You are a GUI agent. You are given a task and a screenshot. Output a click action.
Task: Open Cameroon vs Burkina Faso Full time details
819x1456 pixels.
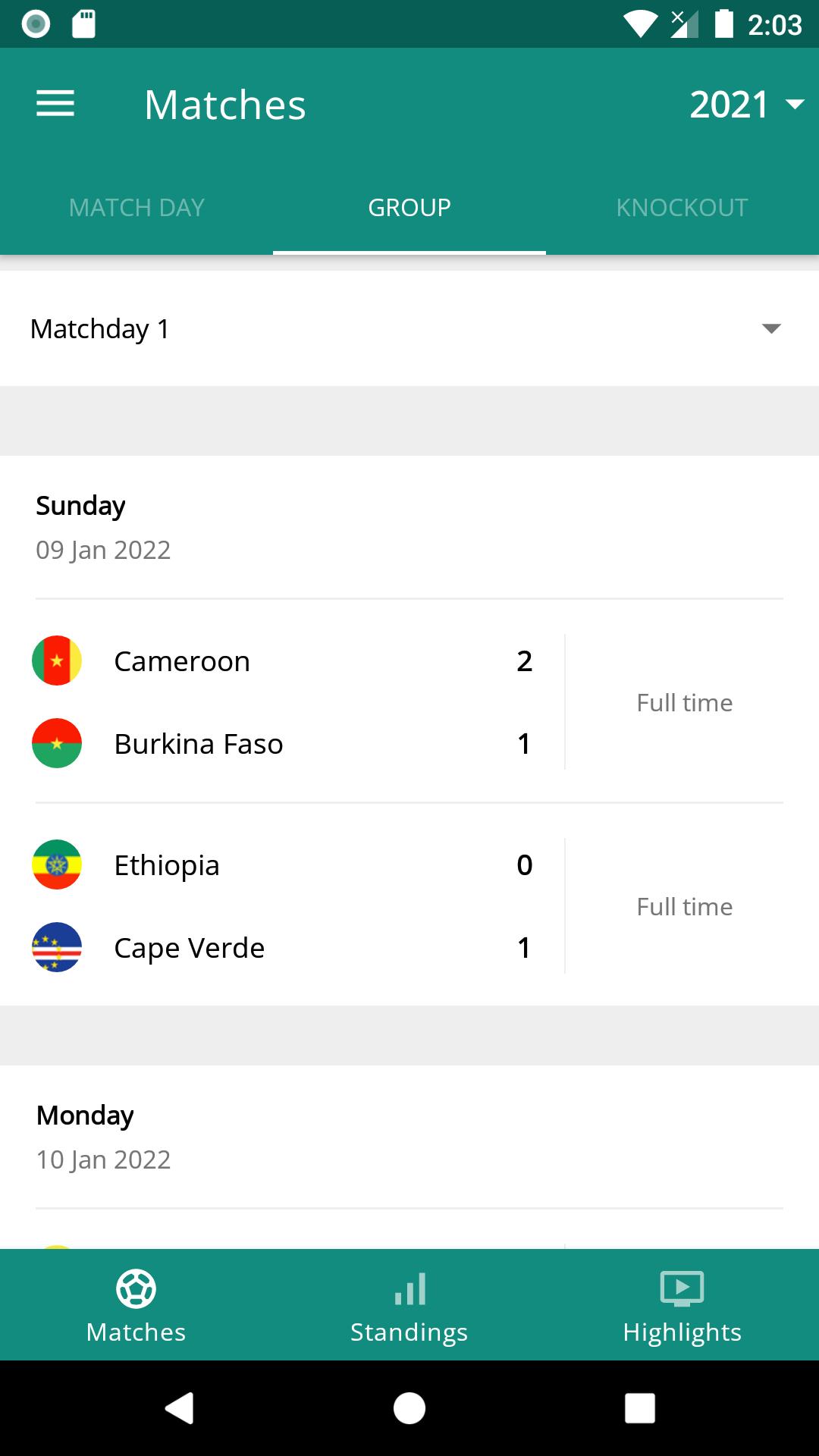(x=685, y=703)
